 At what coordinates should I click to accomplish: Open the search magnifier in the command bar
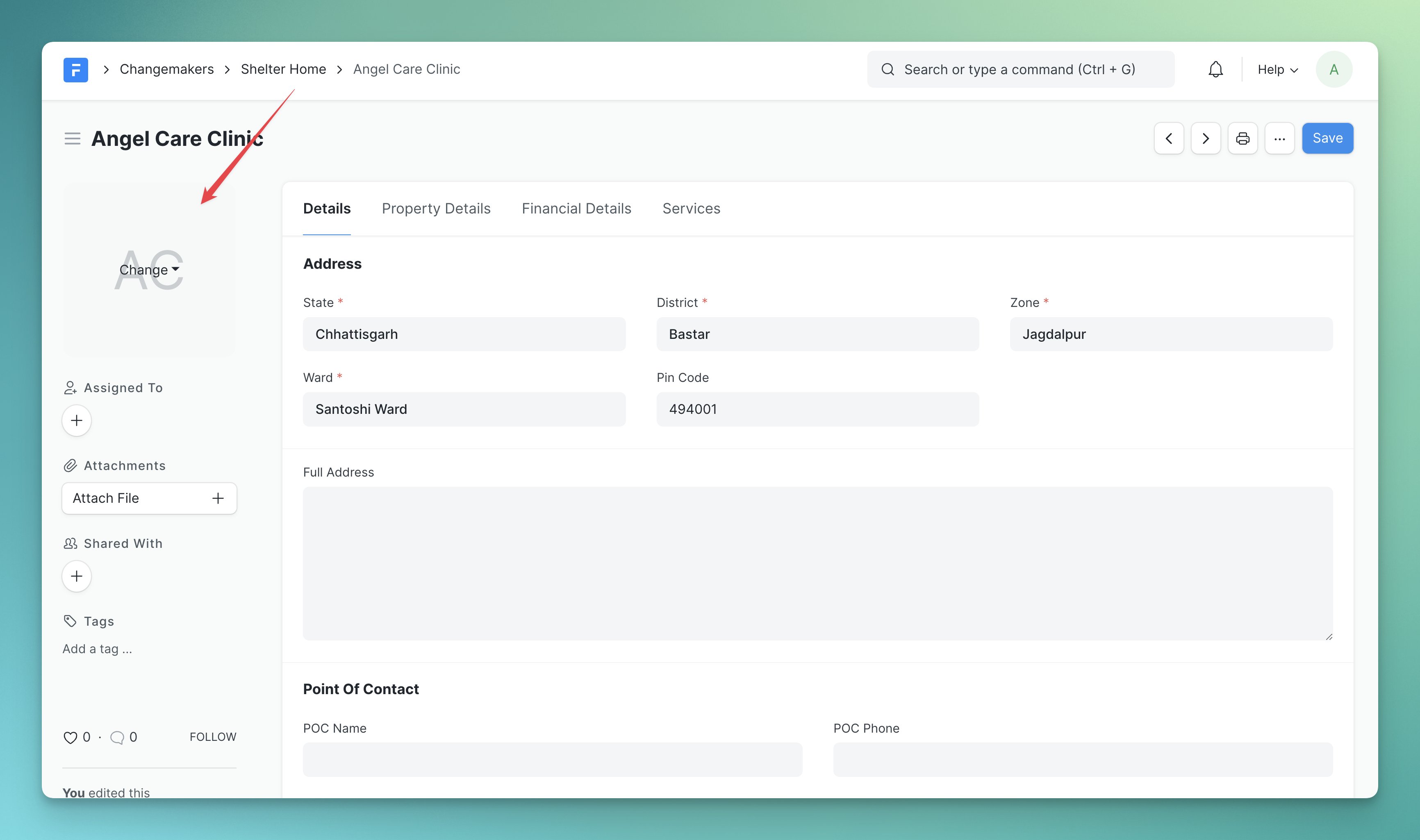point(888,69)
